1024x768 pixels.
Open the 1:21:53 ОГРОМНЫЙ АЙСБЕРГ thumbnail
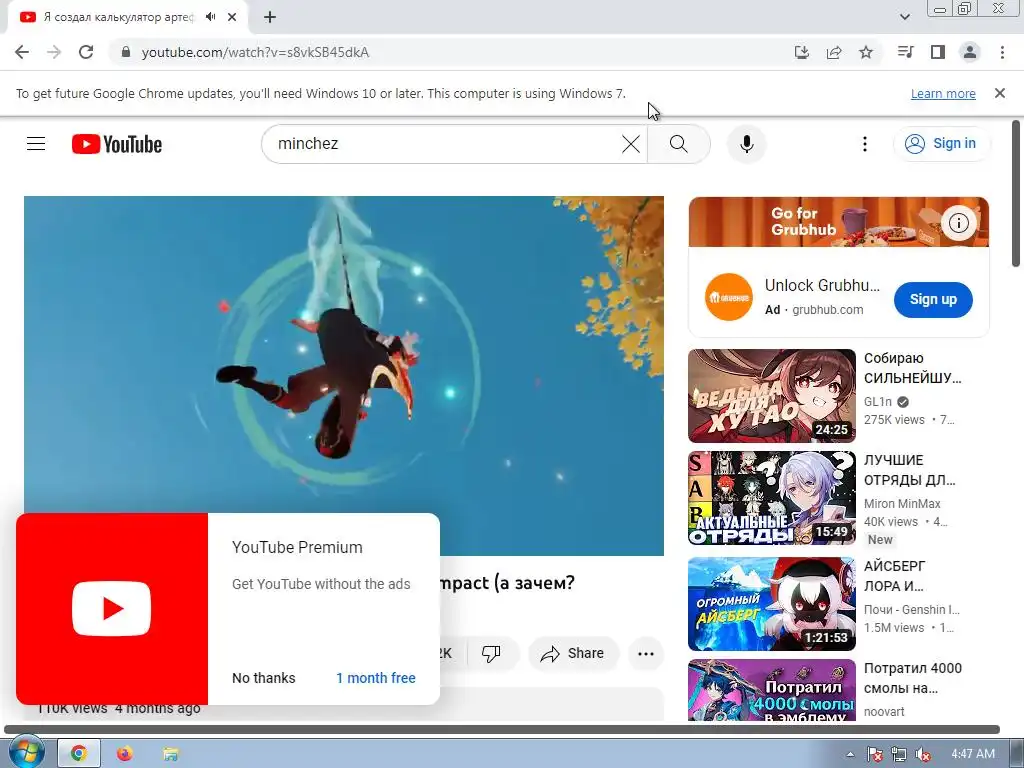[771, 603]
